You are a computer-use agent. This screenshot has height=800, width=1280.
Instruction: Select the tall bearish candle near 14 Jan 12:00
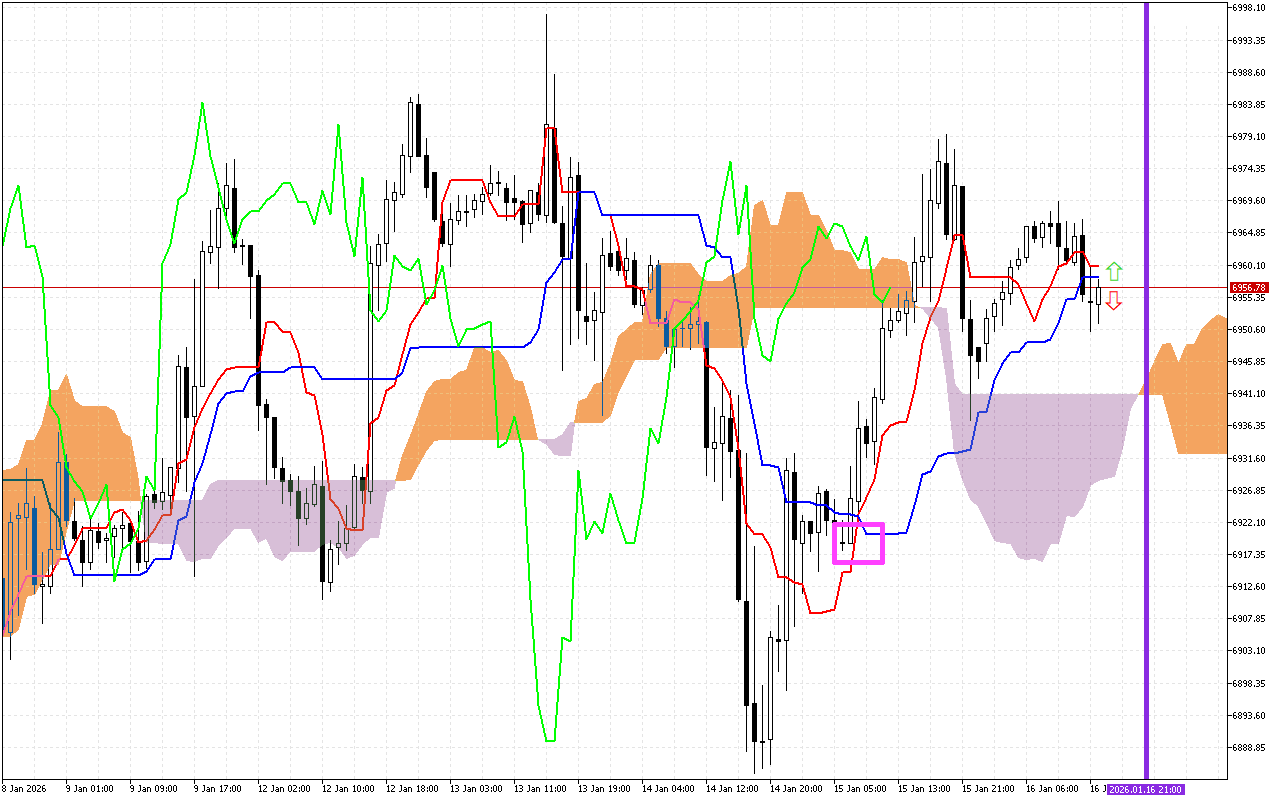pyautogui.click(x=747, y=650)
